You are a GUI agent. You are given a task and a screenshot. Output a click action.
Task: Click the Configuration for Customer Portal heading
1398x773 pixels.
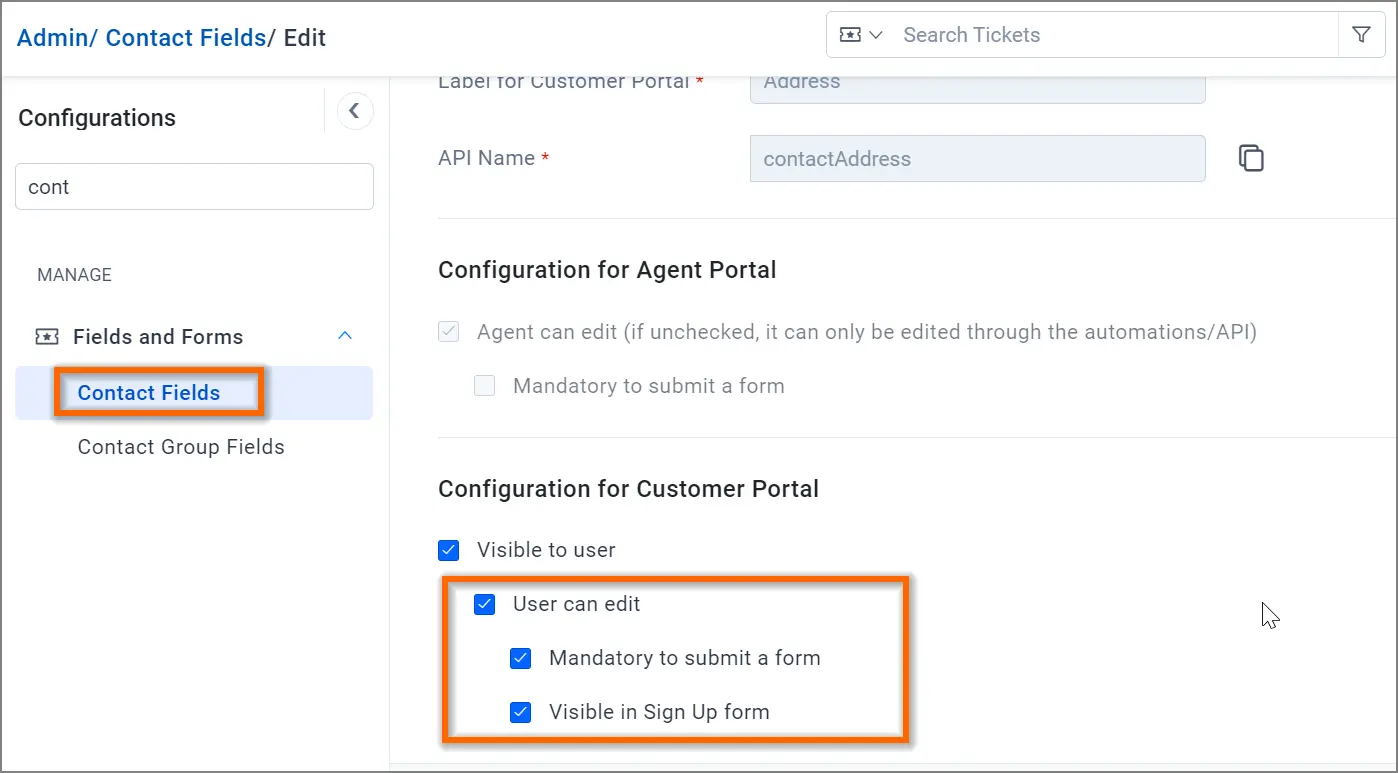pos(628,489)
